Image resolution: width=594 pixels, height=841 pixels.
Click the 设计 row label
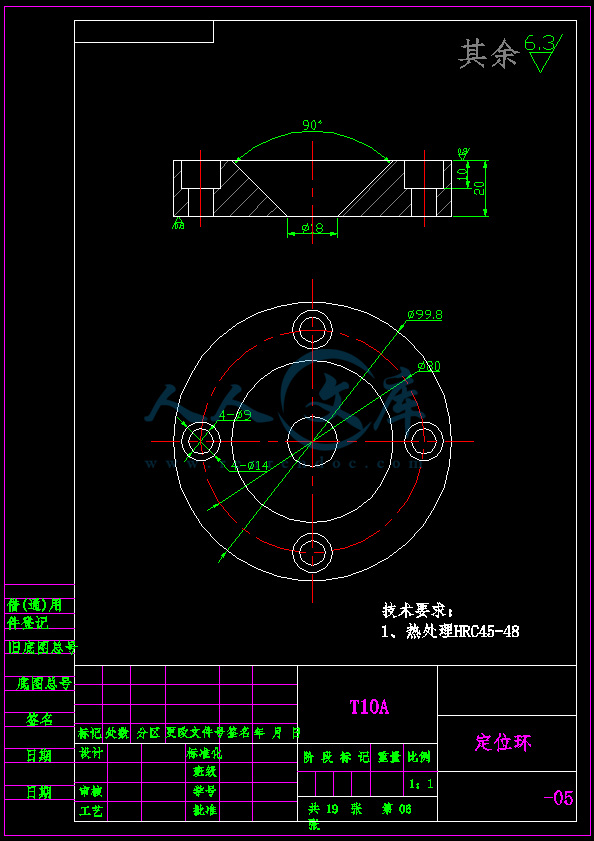pyautogui.click(x=91, y=753)
